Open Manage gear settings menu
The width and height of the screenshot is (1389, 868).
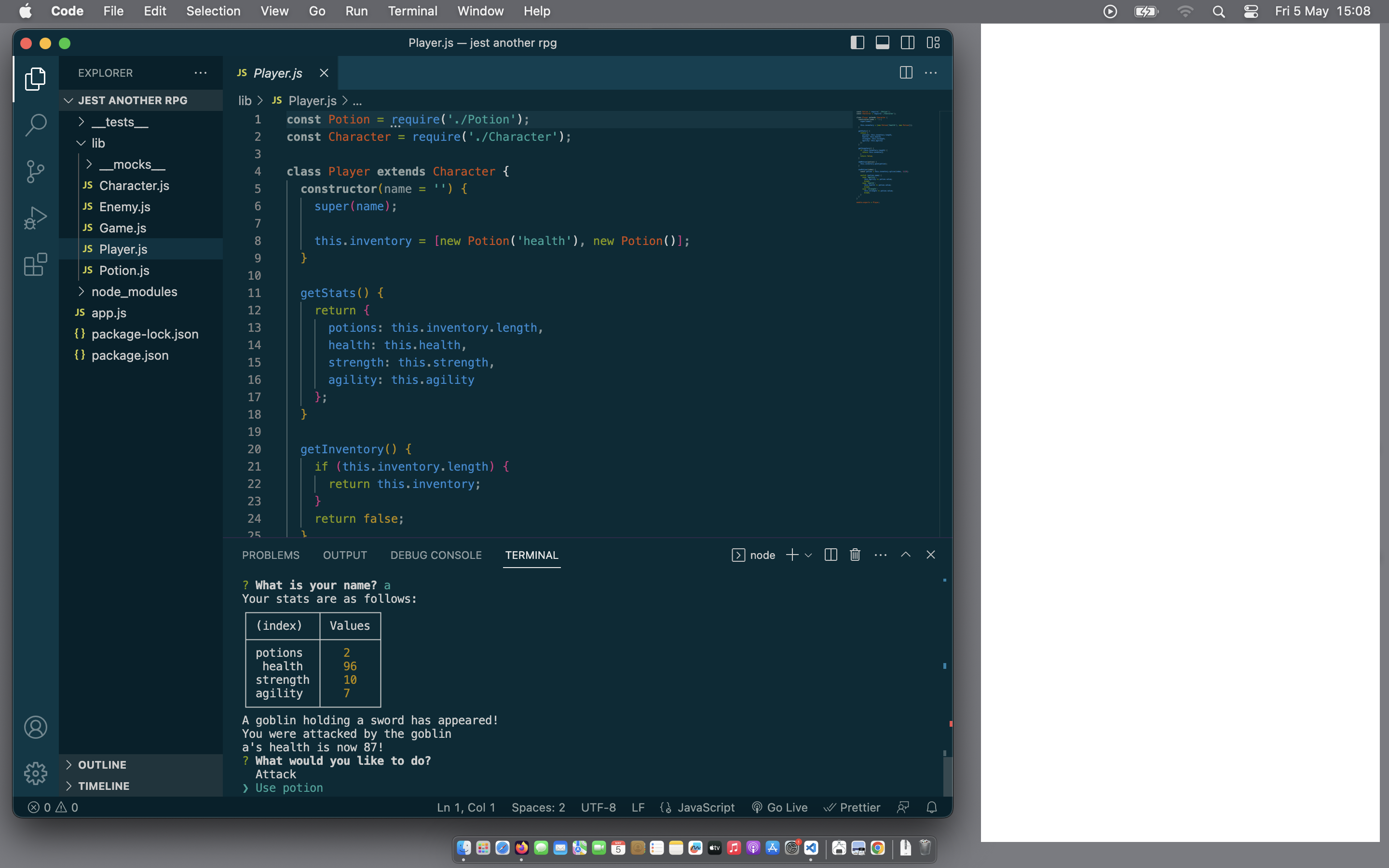coord(36,773)
